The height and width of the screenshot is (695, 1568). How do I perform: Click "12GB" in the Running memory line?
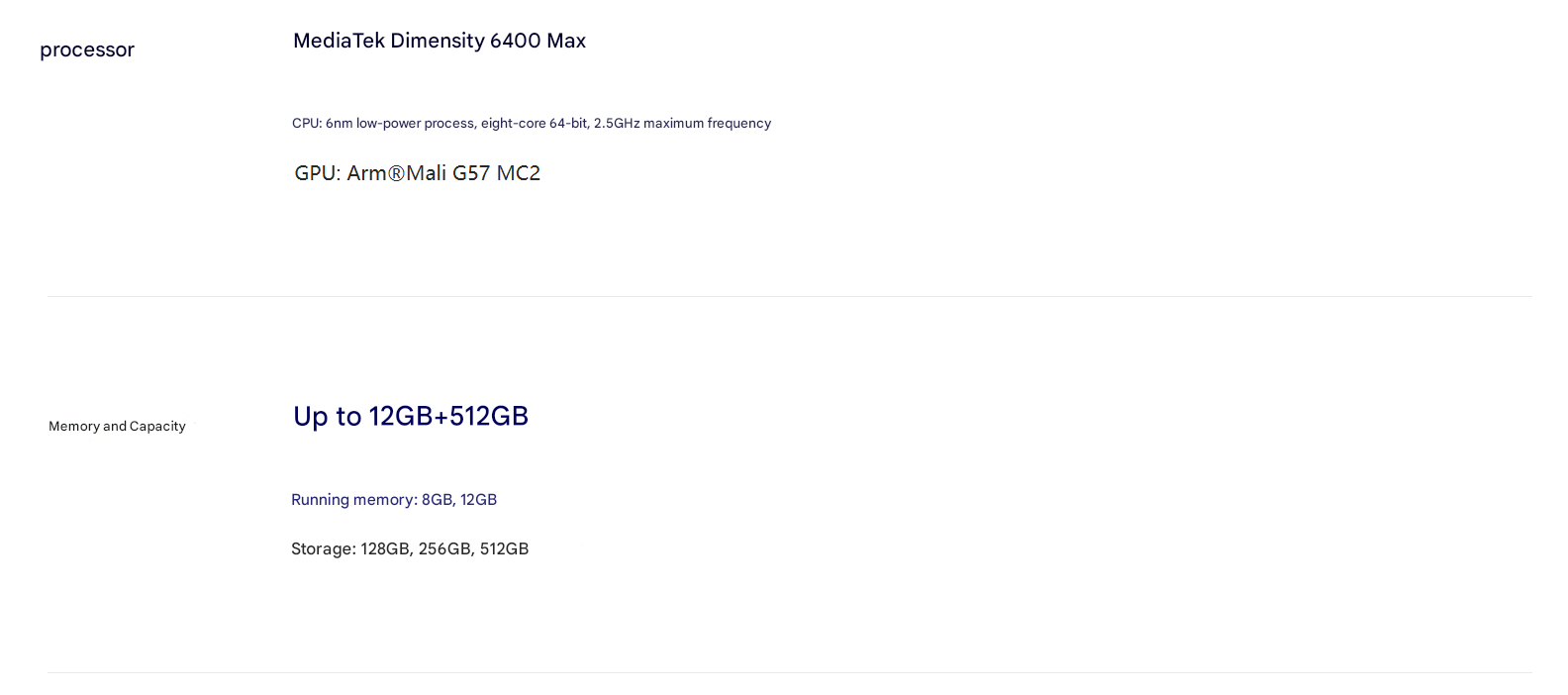click(478, 500)
